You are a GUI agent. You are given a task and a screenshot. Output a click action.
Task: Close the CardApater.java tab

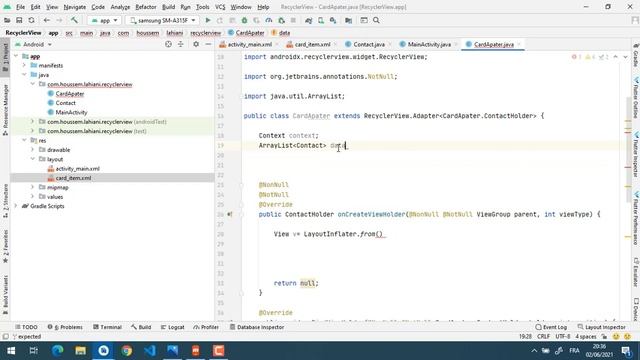[x=519, y=44]
